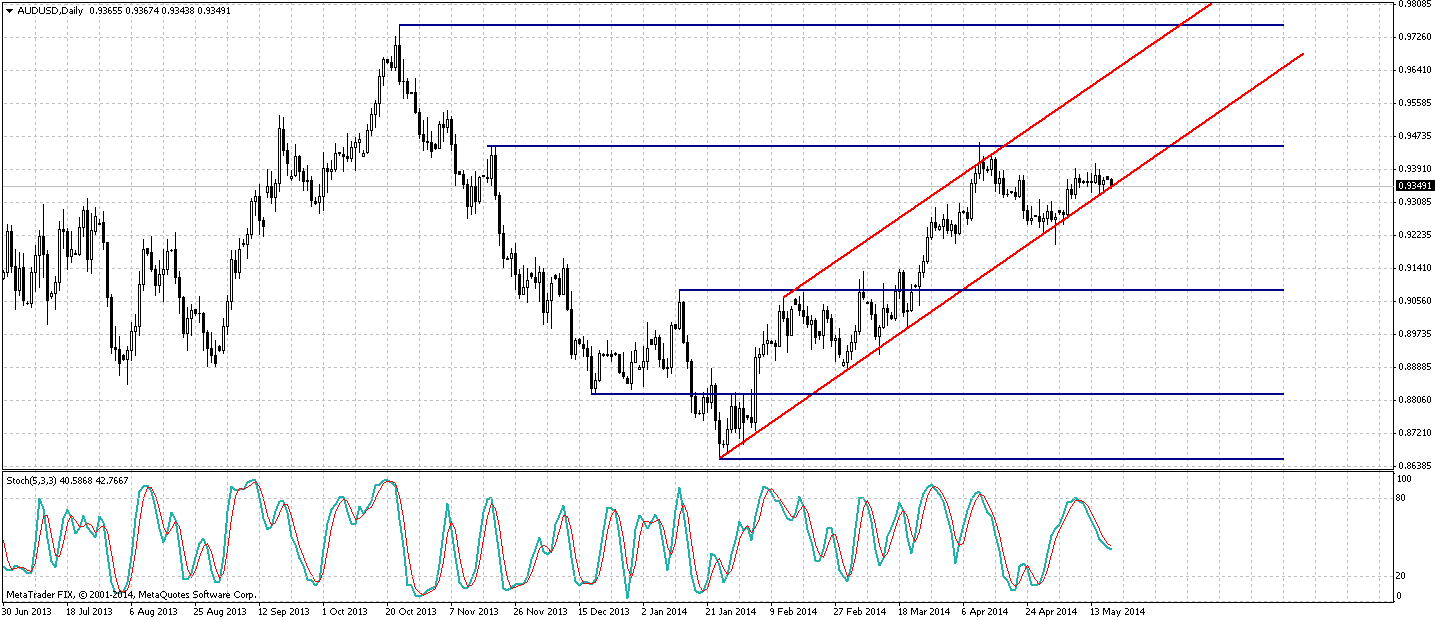Viewport: 1436px width, 620px height.
Task: Click the current price tag 0.93491
Action: 1415,186
